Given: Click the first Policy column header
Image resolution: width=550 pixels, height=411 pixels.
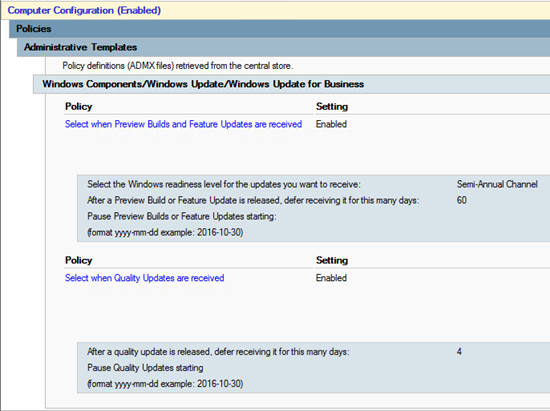Looking at the screenshot, I should point(79,107).
